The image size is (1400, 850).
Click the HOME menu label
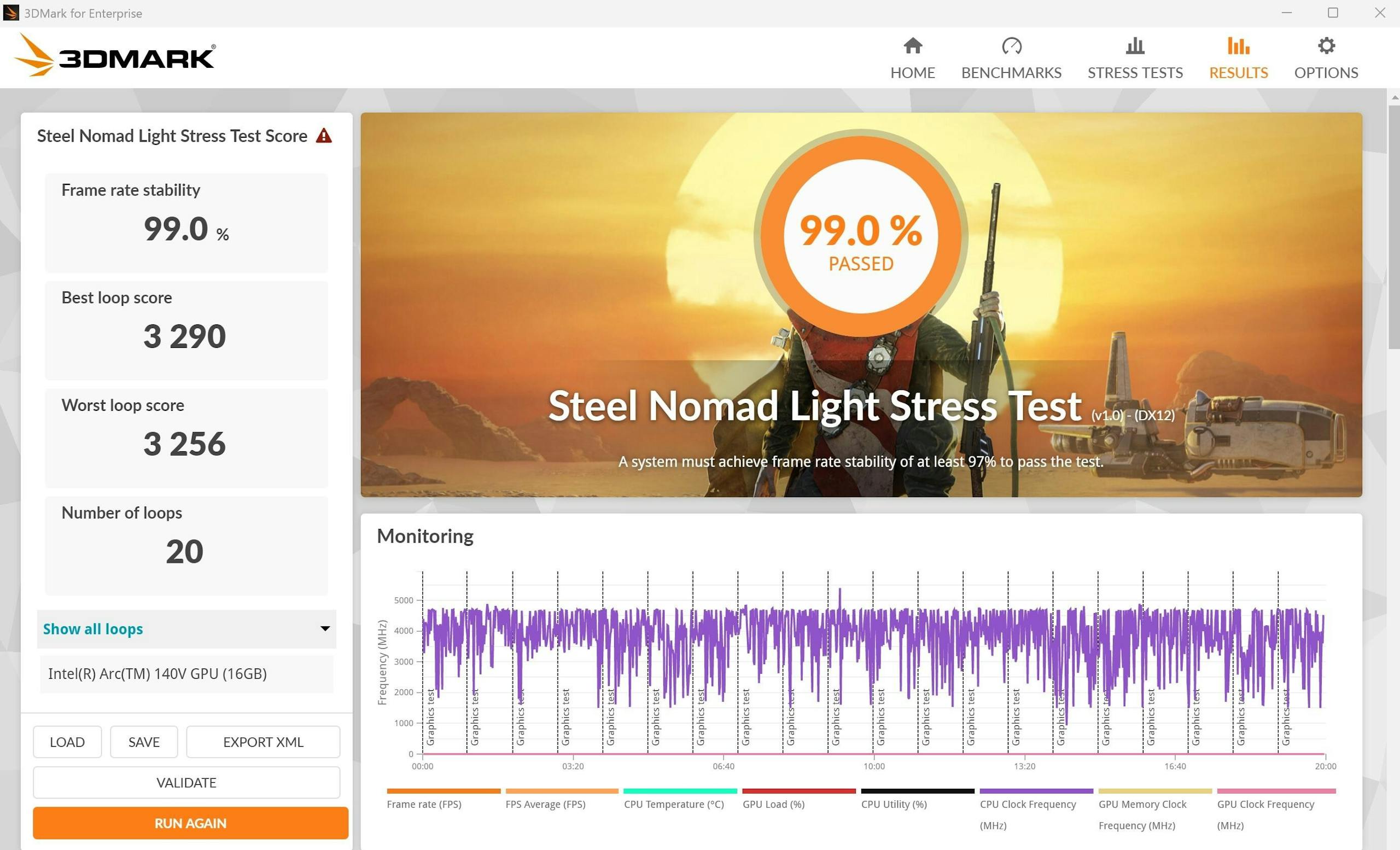[913, 73]
